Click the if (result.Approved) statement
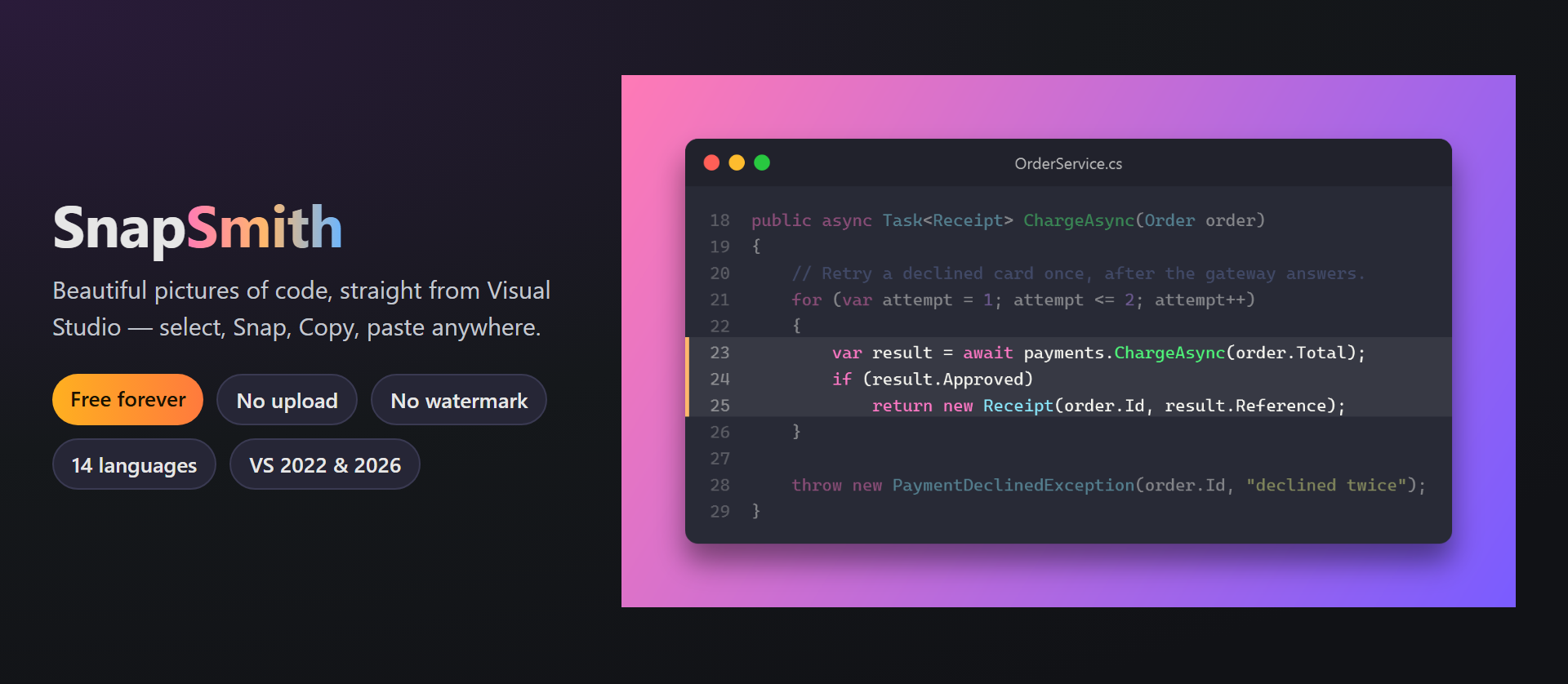 click(x=933, y=380)
